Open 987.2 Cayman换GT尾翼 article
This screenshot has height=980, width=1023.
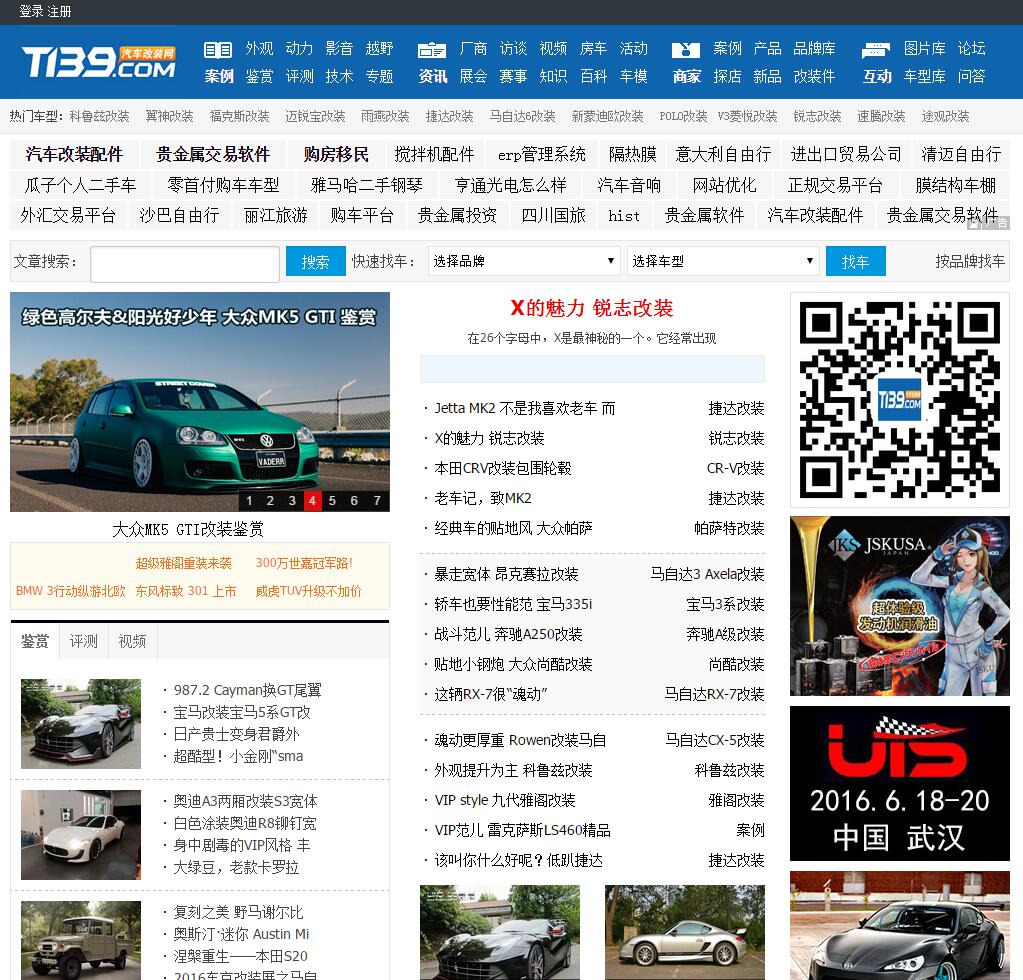[x=247, y=690]
